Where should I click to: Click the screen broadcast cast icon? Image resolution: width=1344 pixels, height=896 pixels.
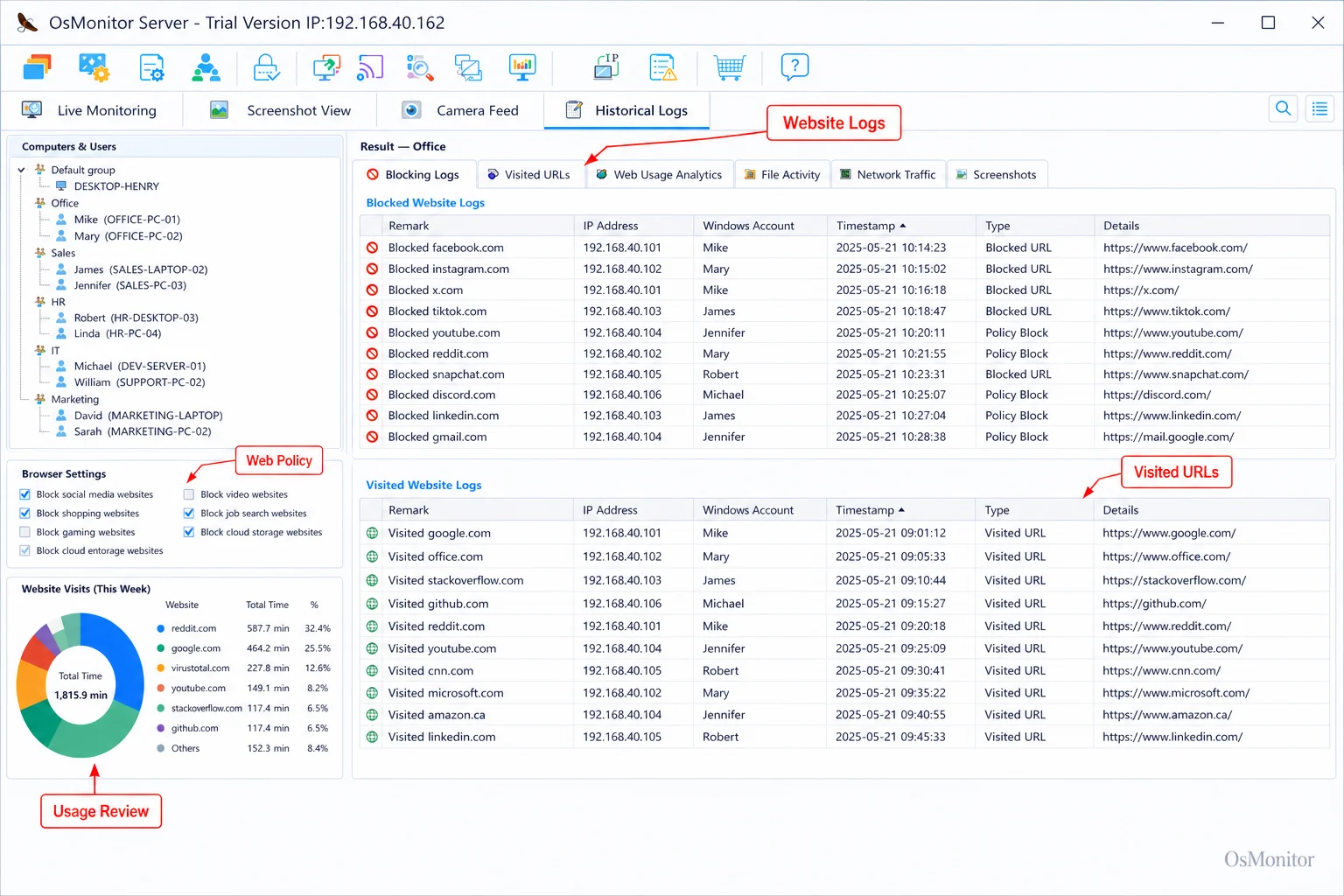point(370,67)
